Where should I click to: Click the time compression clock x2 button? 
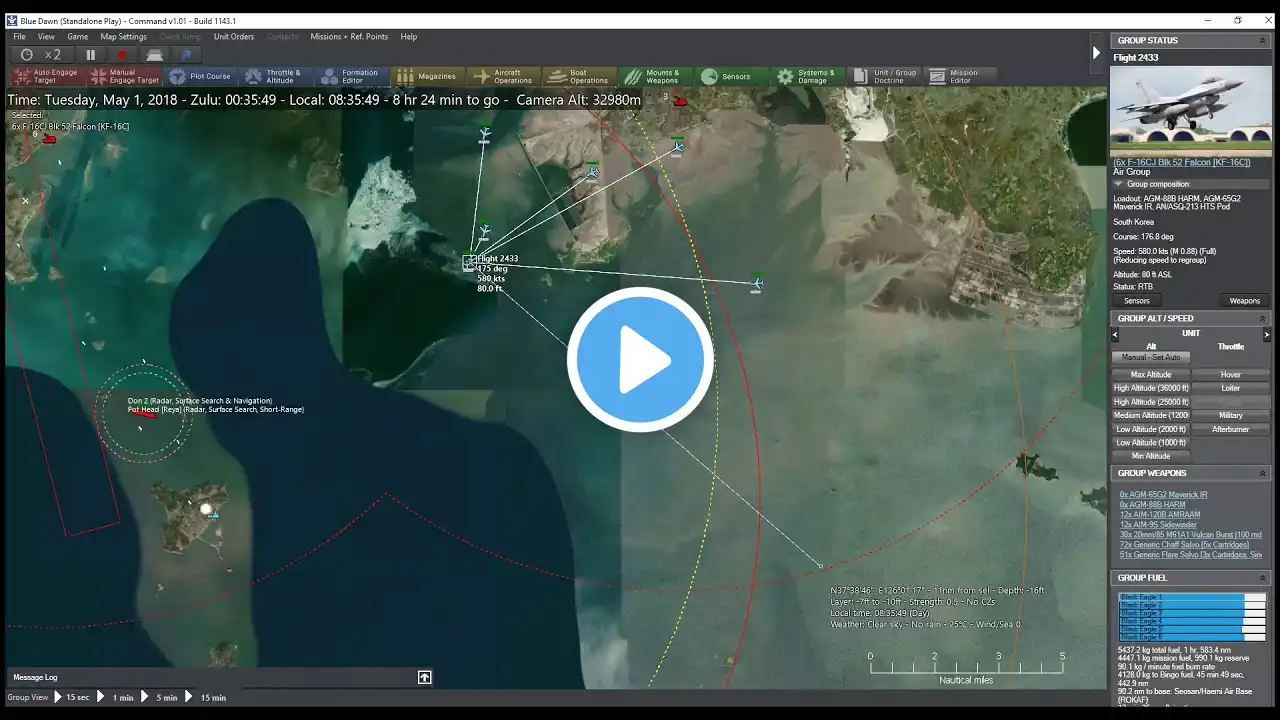point(41,55)
